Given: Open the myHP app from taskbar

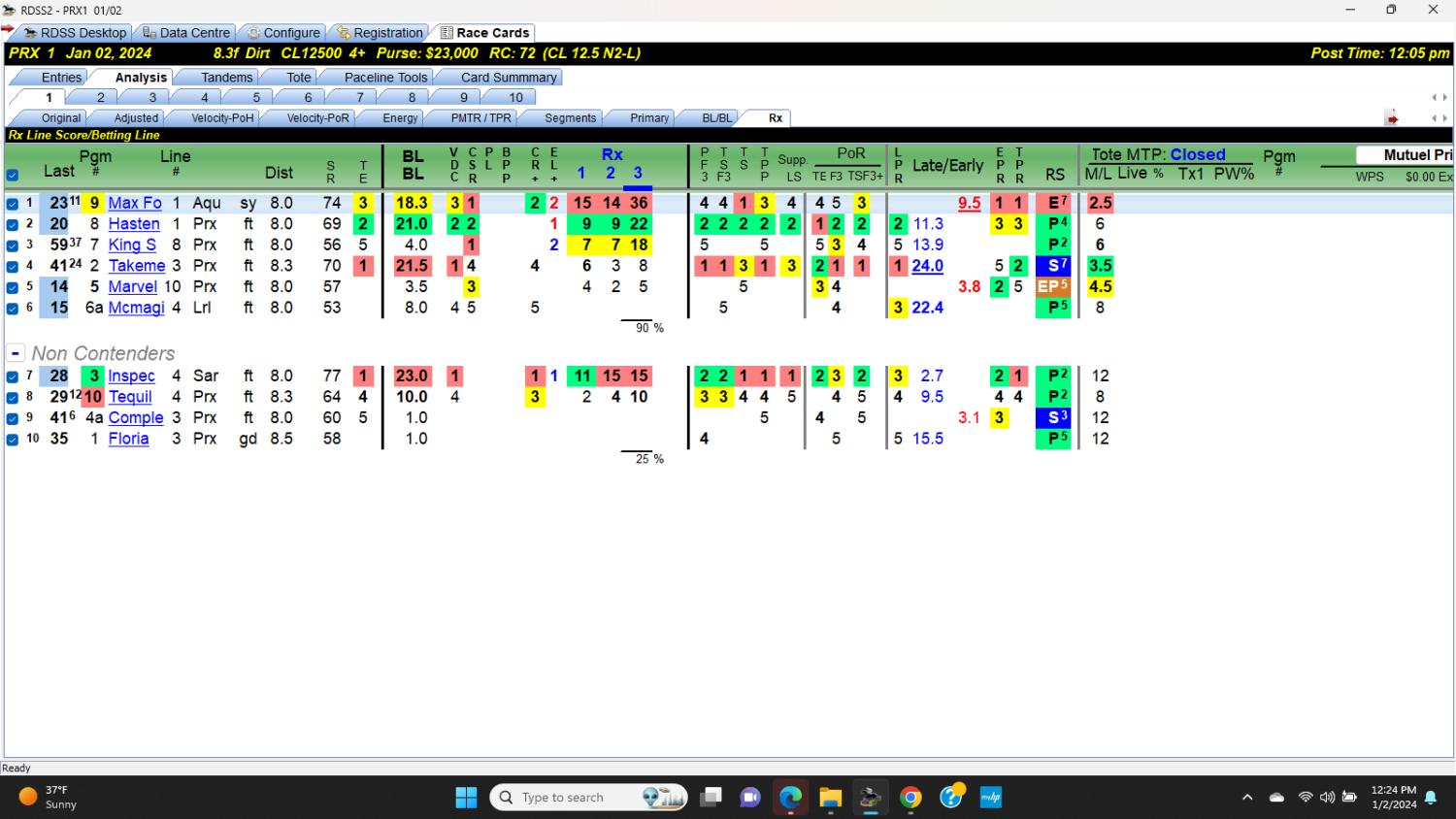Looking at the screenshot, I should point(990,798).
